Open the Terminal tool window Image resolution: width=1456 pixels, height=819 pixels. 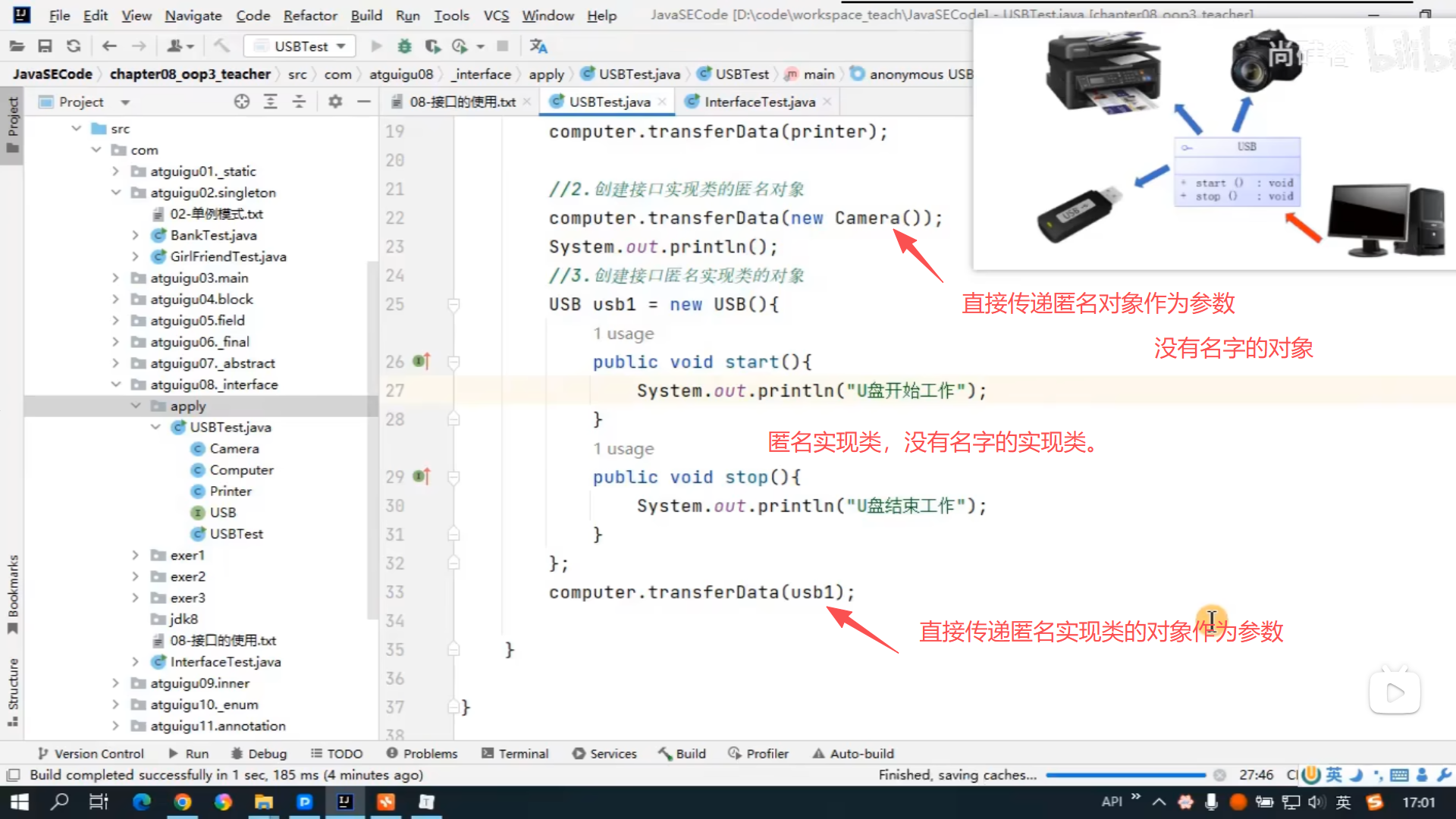[515, 754]
